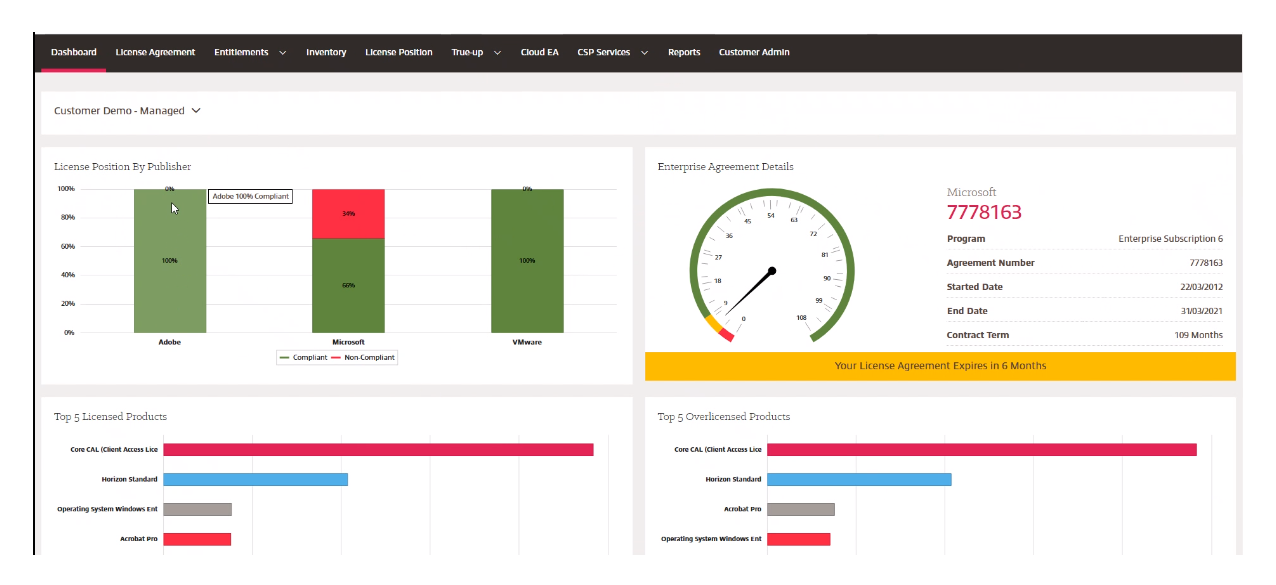Open the Inventory section
Screen dimensions: 1276x585
point(326,52)
